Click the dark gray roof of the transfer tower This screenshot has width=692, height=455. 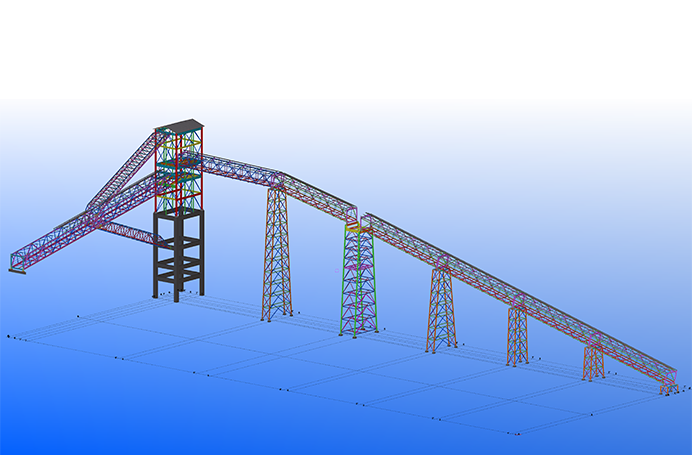pos(179,126)
